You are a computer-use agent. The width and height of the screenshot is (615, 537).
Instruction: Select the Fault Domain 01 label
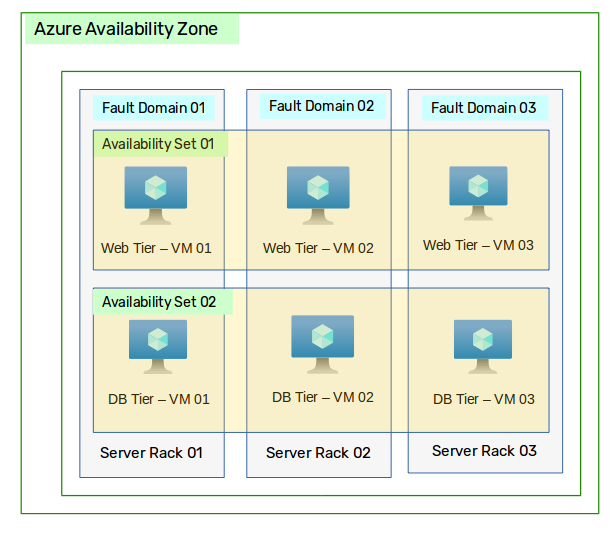[x=154, y=108]
